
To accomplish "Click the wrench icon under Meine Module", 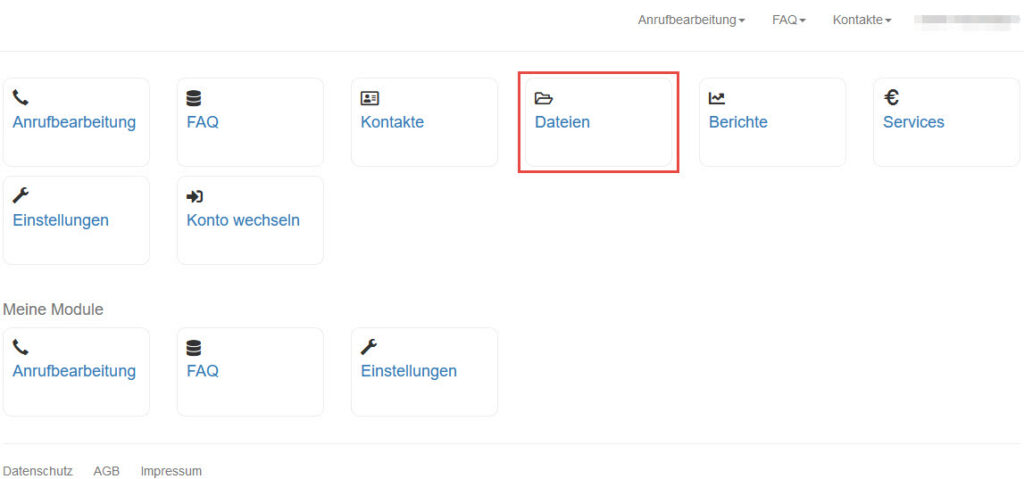I will click(368, 347).
